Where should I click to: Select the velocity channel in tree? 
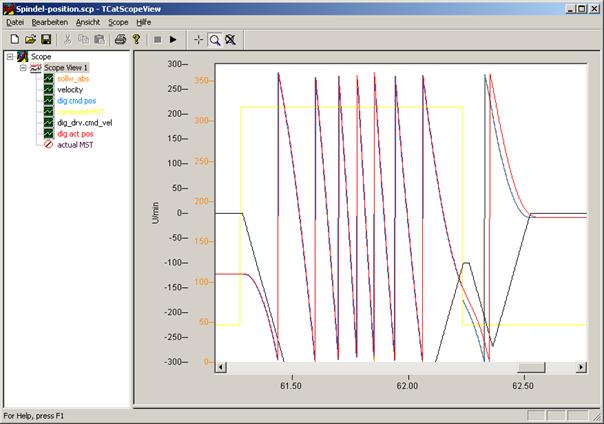point(70,90)
